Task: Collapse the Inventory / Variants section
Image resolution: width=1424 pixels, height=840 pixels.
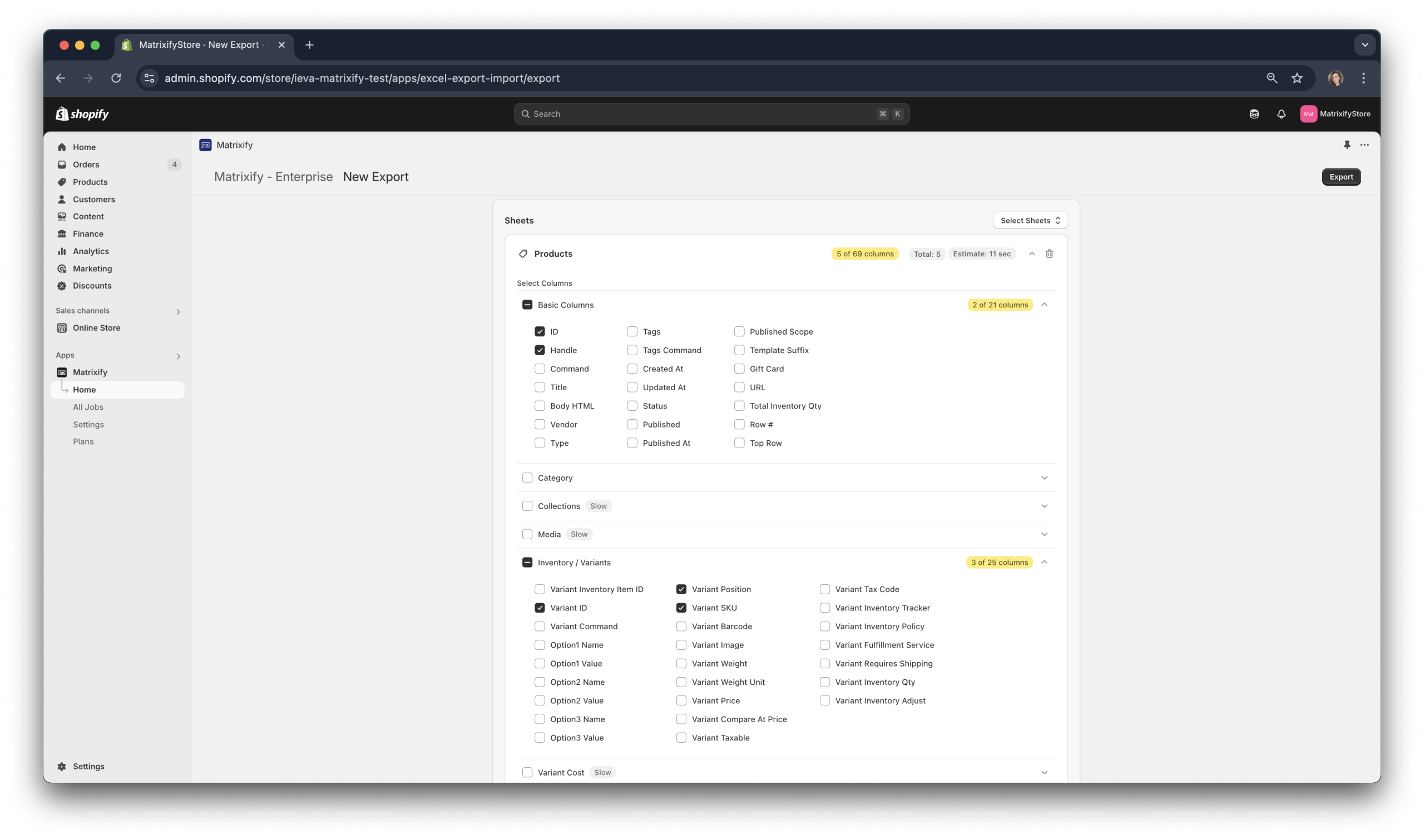Action: [x=1045, y=562]
